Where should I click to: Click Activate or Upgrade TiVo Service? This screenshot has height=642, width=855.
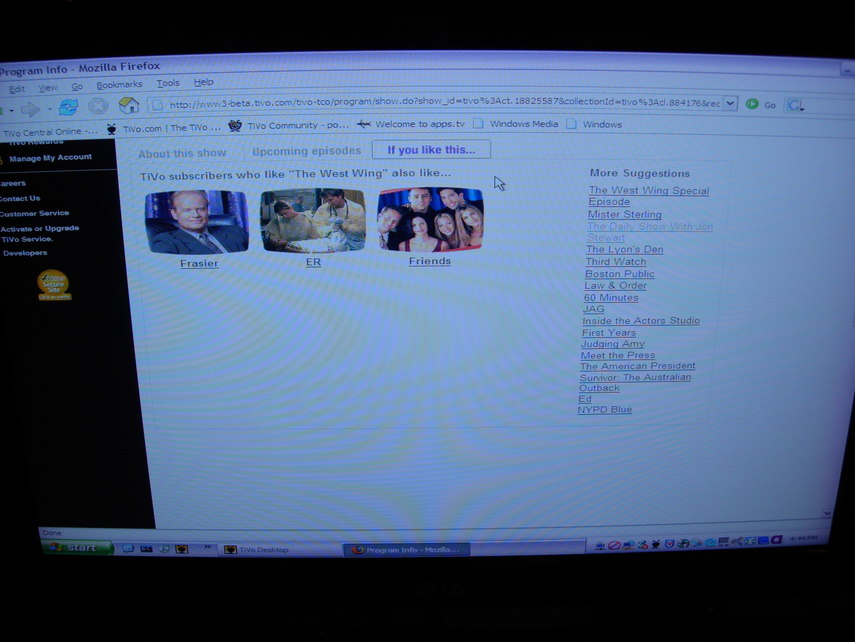(40, 233)
